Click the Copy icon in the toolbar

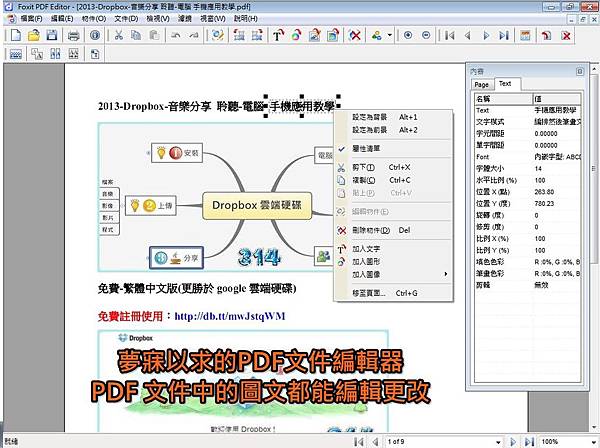point(136,36)
